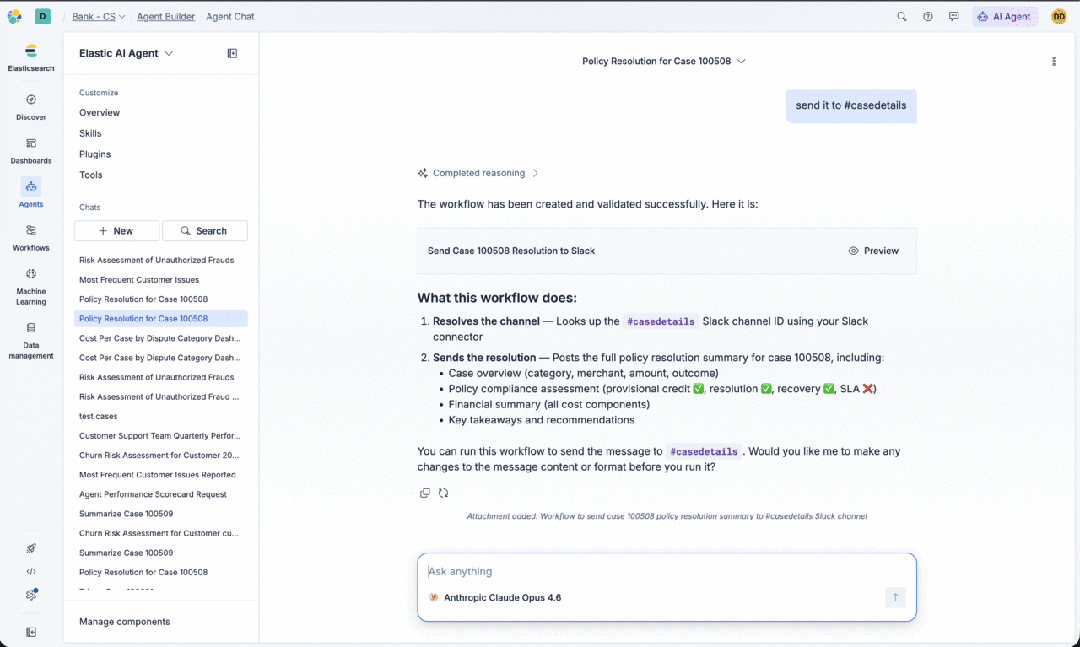Start a New chat
1080x647 pixels.
(x=116, y=231)
